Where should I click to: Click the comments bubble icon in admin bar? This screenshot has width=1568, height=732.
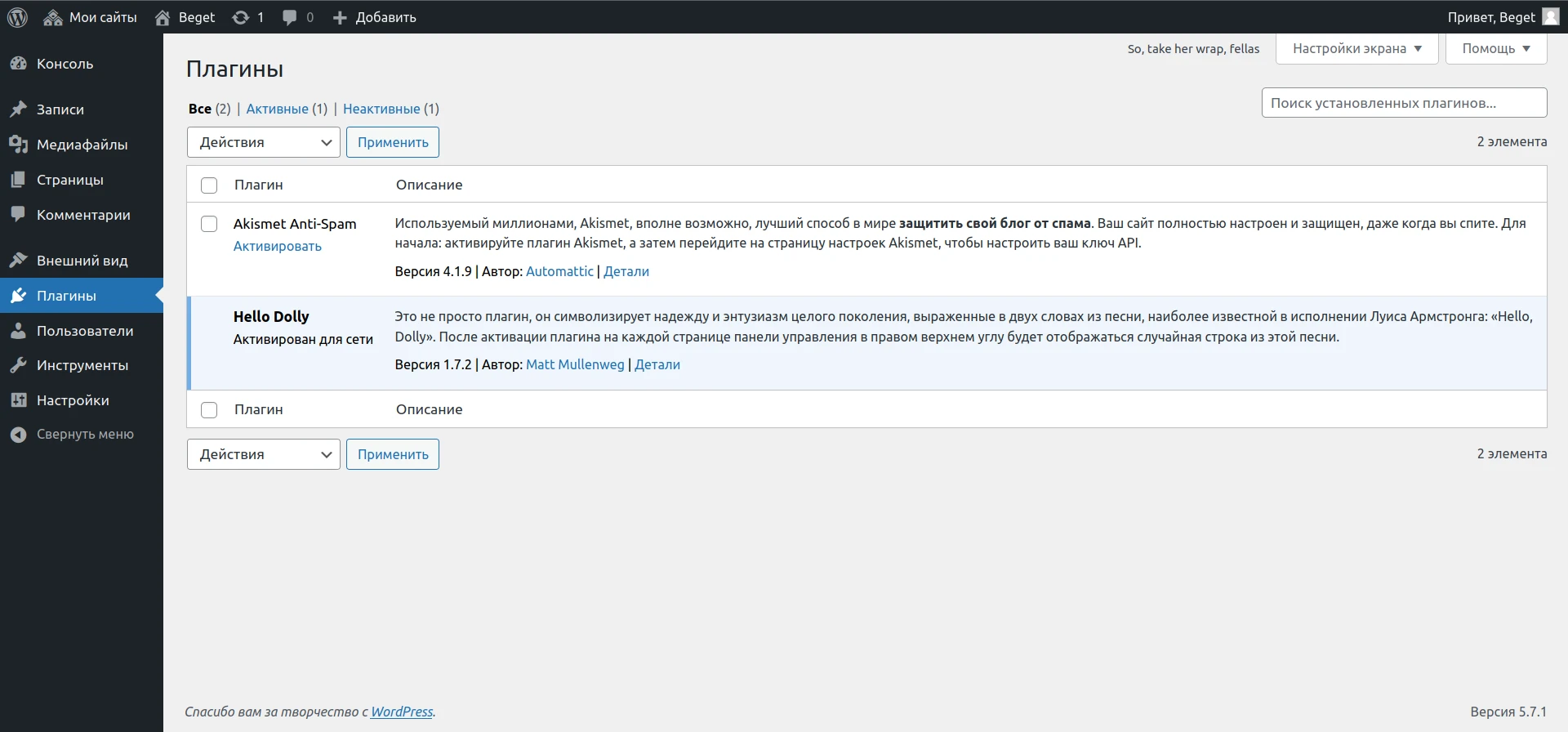click(x=289, y=17)
